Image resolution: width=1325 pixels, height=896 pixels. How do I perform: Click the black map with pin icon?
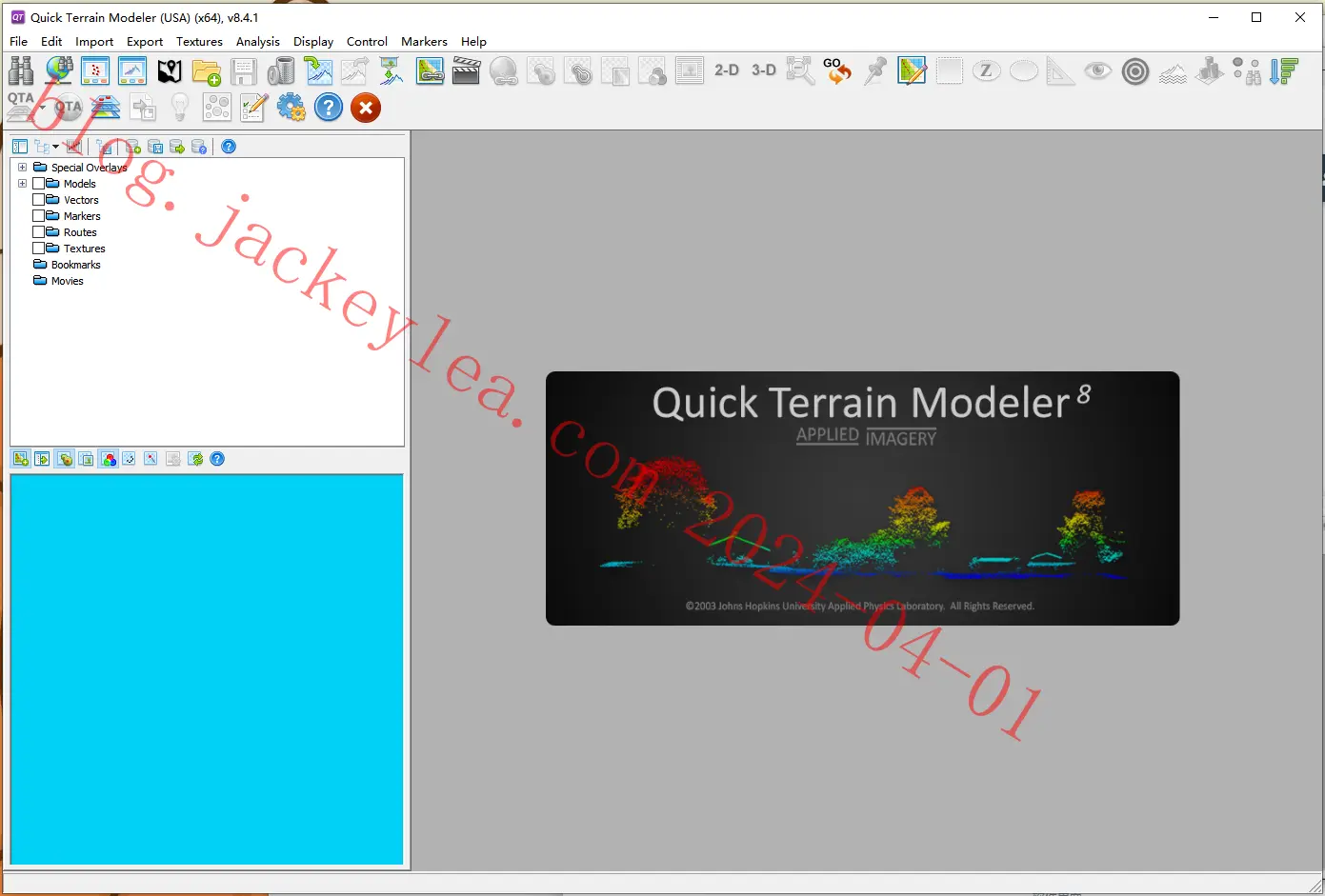170,70
